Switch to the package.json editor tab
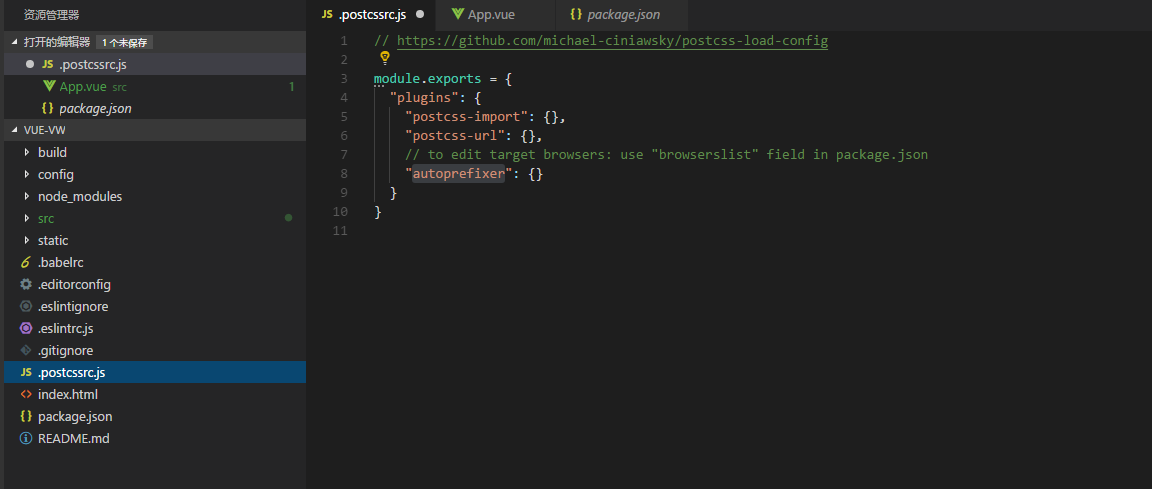This screenshot has height=489, width=1152. point(620,15)
